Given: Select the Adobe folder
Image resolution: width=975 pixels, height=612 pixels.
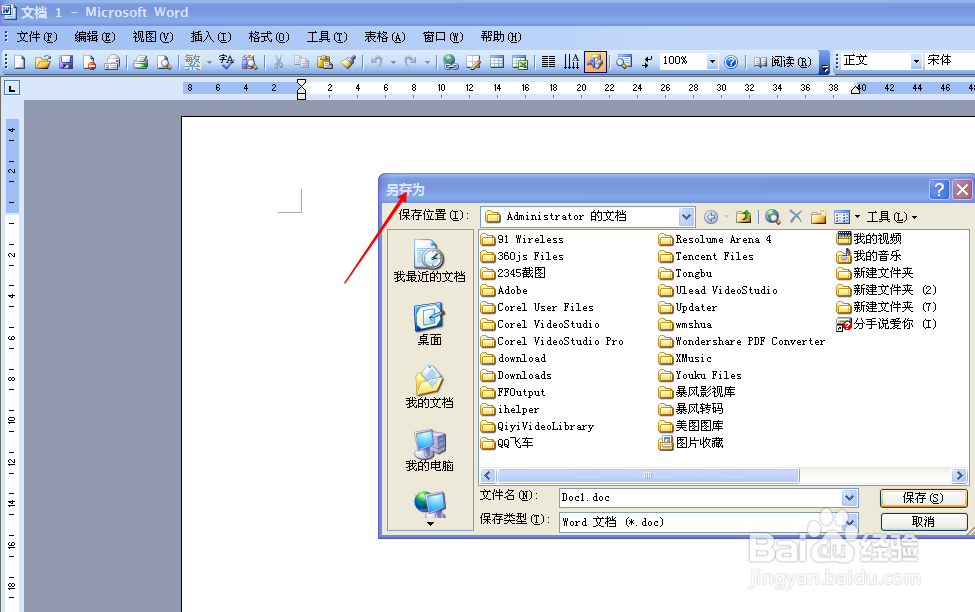Looking at the screenshot, I should click(x=504, y=290).
